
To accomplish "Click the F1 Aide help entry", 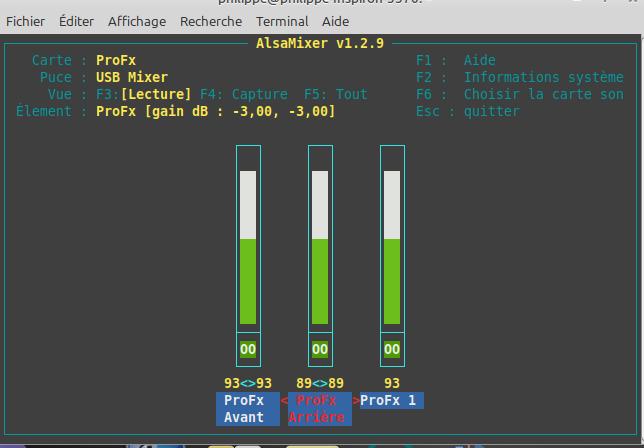I will coord(455,60).
